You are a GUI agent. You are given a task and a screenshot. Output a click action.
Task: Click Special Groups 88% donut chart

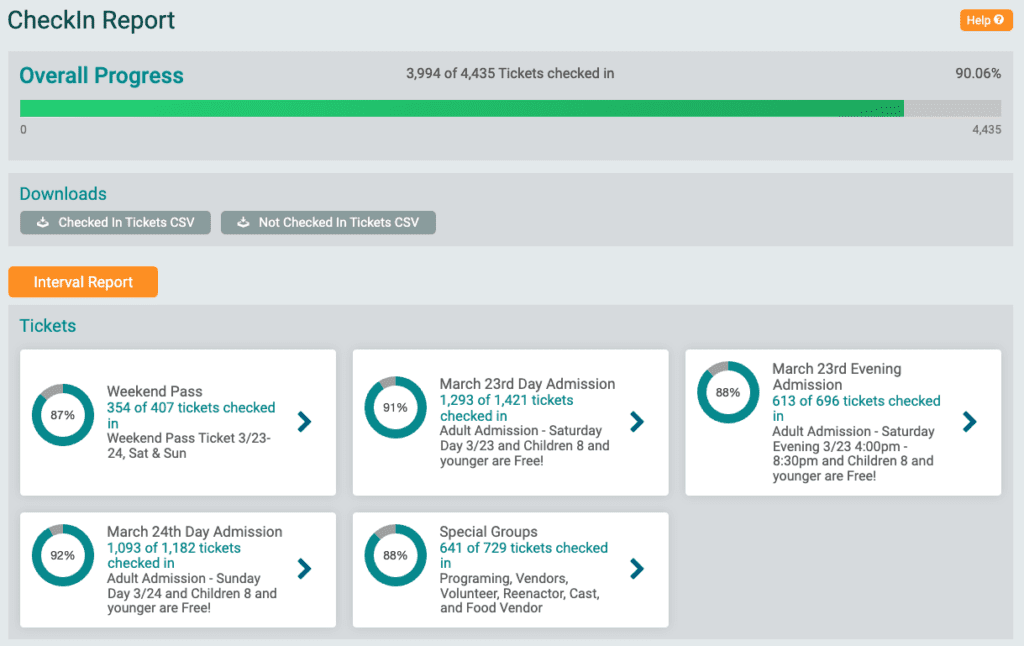395,555
